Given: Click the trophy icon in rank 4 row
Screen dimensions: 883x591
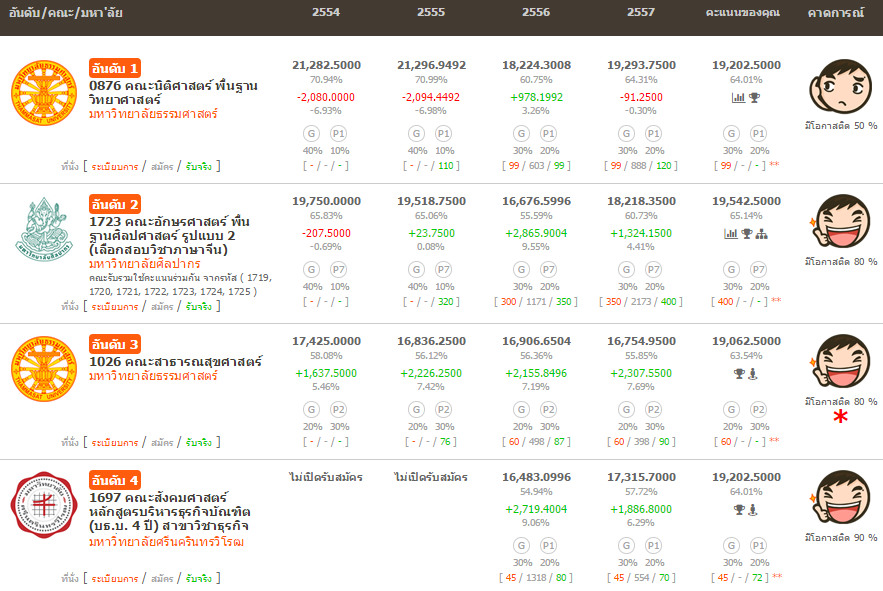Looking at the screenshot, I should pyautogui.click(x=739, y=509).
